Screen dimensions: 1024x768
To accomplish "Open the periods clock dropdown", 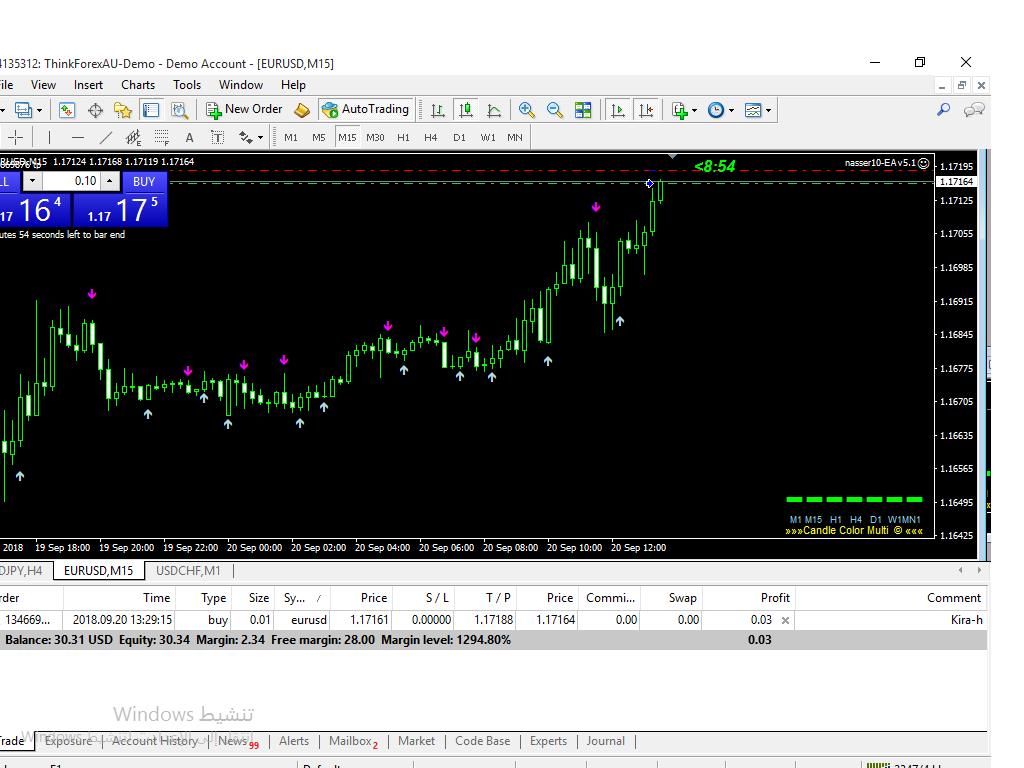I will click(x=721, y=110).
